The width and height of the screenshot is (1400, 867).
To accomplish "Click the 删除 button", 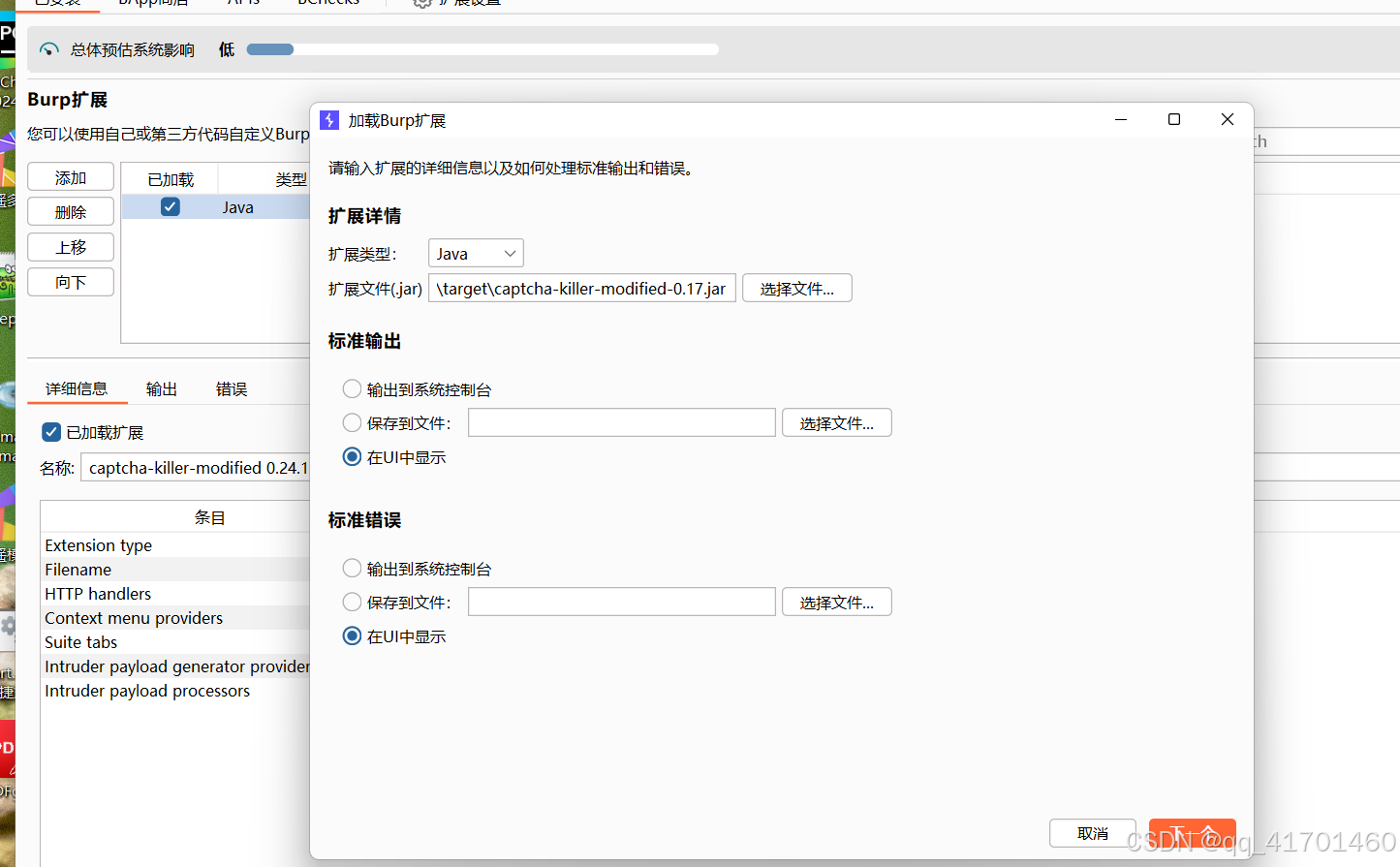I will (71, 212).
